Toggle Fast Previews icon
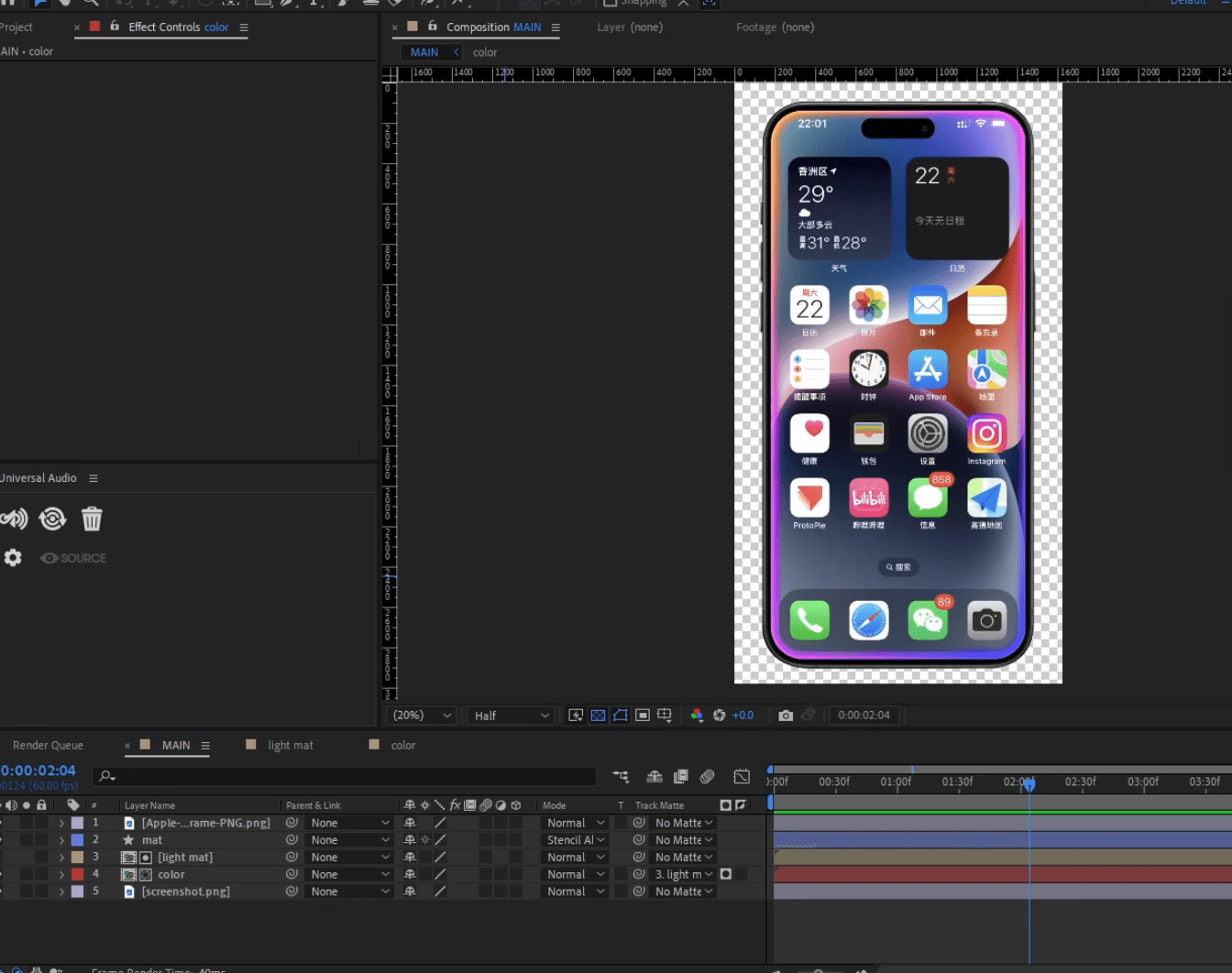 coord(576,716)
